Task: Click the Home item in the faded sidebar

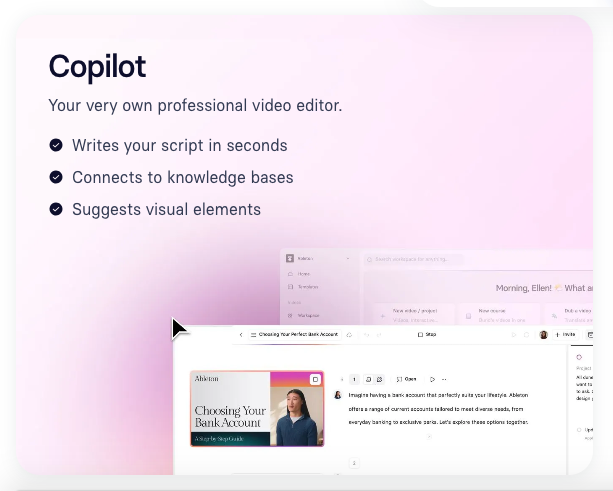Action: [x=302, y=273]
